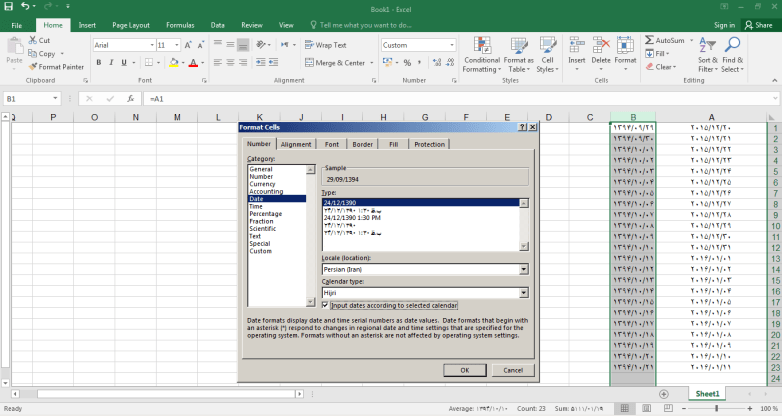Screen dimensions: 782x416
Task: Click the Format Cells help question button
Action: click(522, 127)
